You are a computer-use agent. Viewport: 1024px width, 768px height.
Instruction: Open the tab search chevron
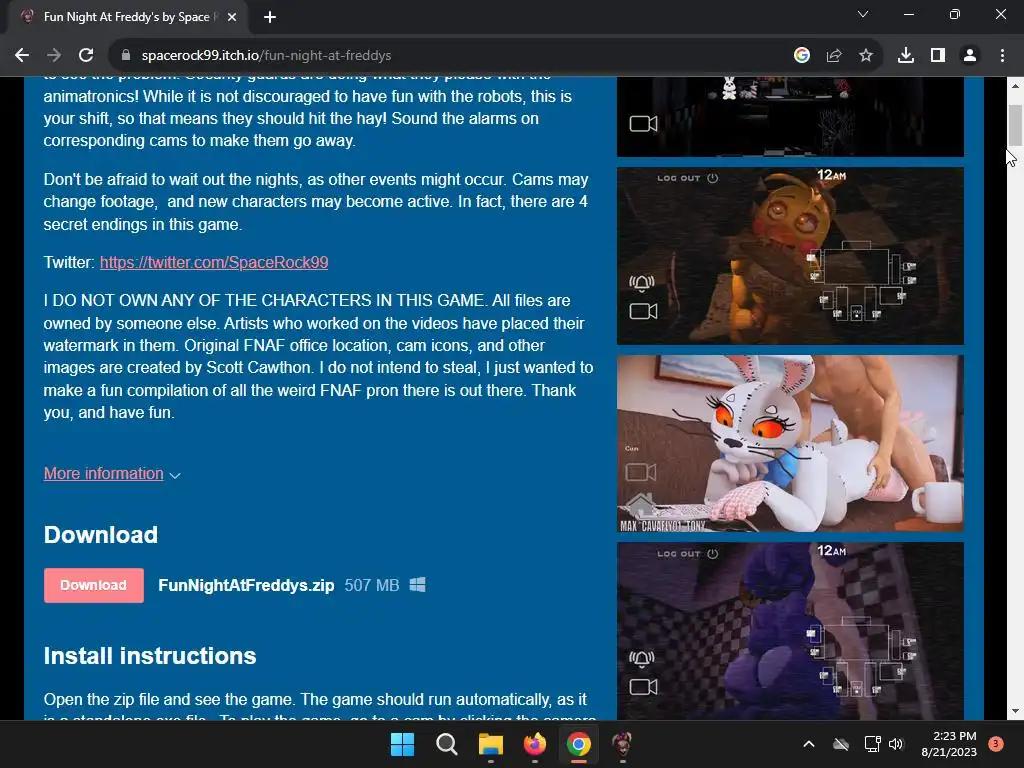pos(863,14)
